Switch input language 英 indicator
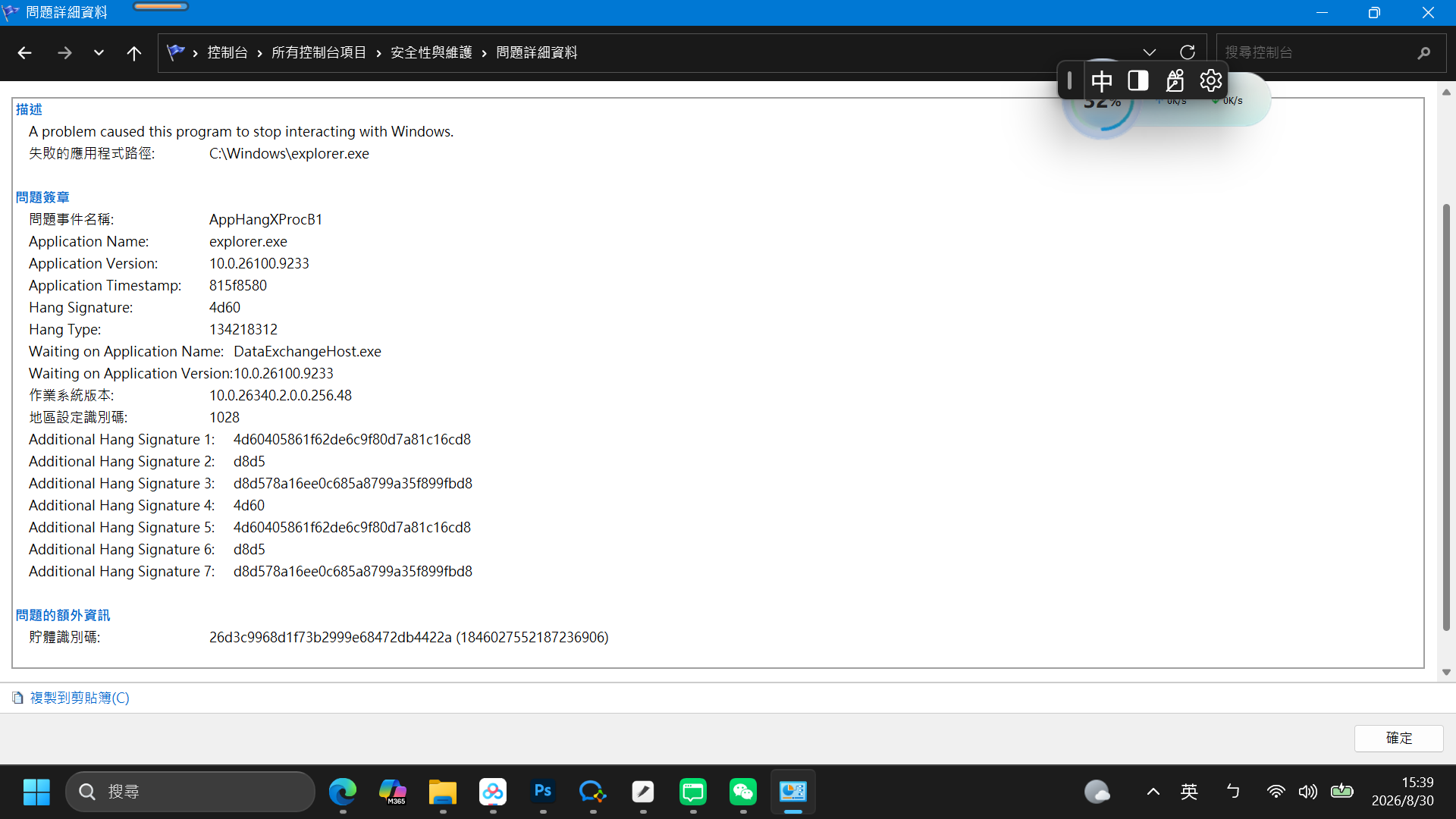The image size is (1456, 819). pyautogui.click(x=1189, y=792)
